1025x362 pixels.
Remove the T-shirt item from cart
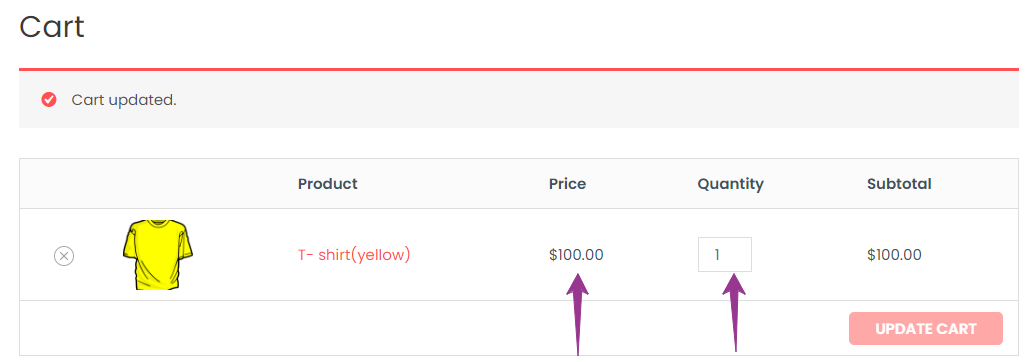point(64,255)
